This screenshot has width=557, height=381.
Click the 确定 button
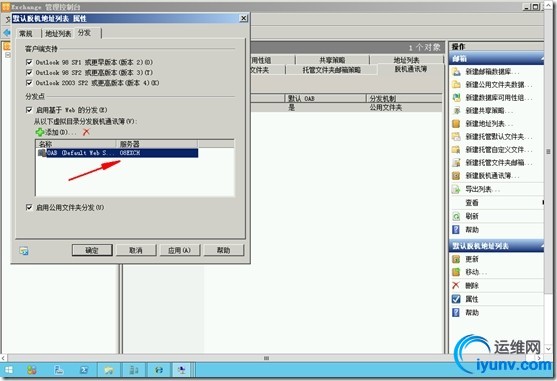coord(92,250)
